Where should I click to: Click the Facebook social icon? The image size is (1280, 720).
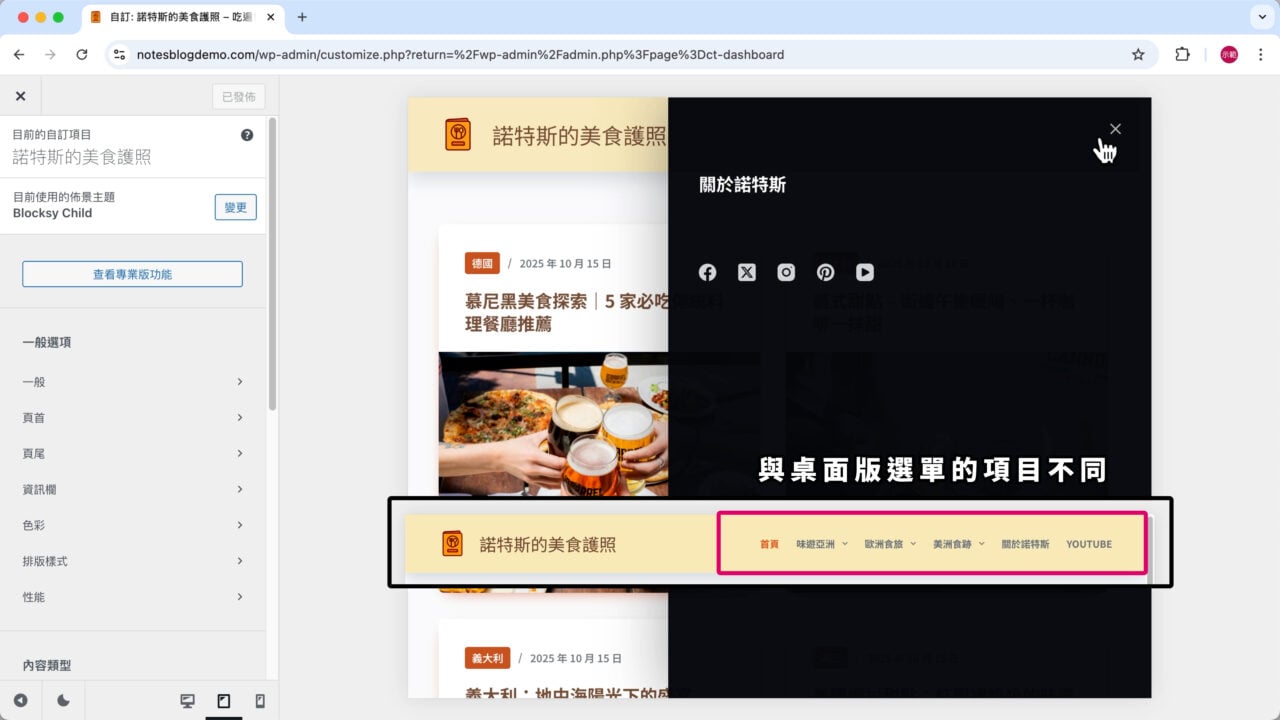pyautogui.click(x=707, y=272)
